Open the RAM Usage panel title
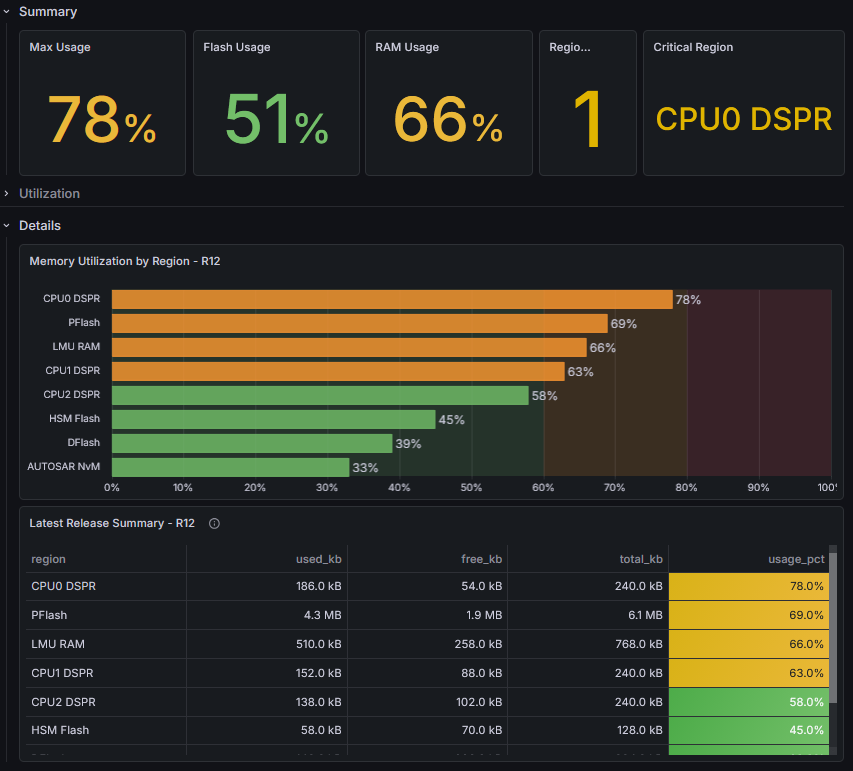853x771 pixels. 407,47
